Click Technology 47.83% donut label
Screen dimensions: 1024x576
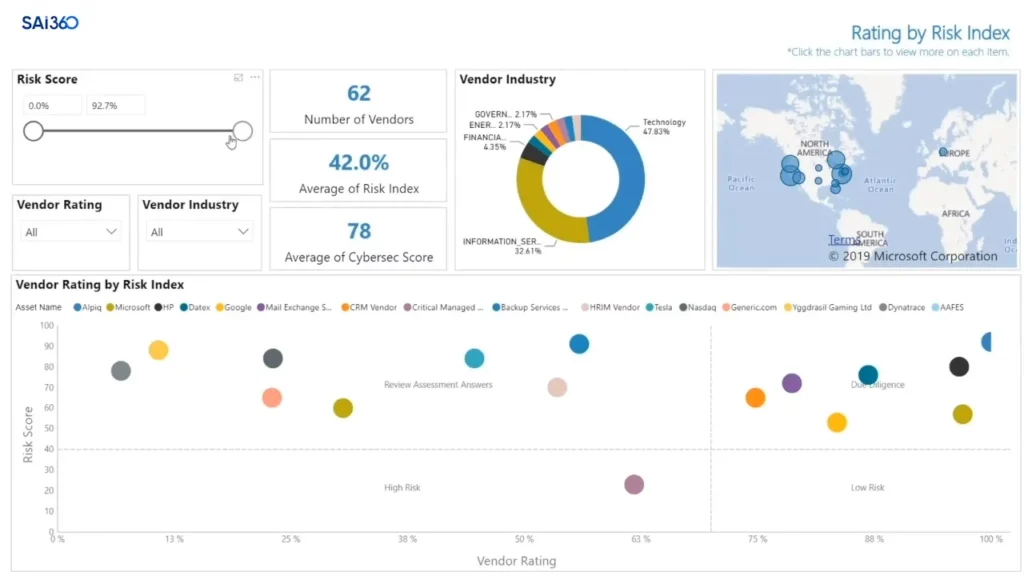664,127
